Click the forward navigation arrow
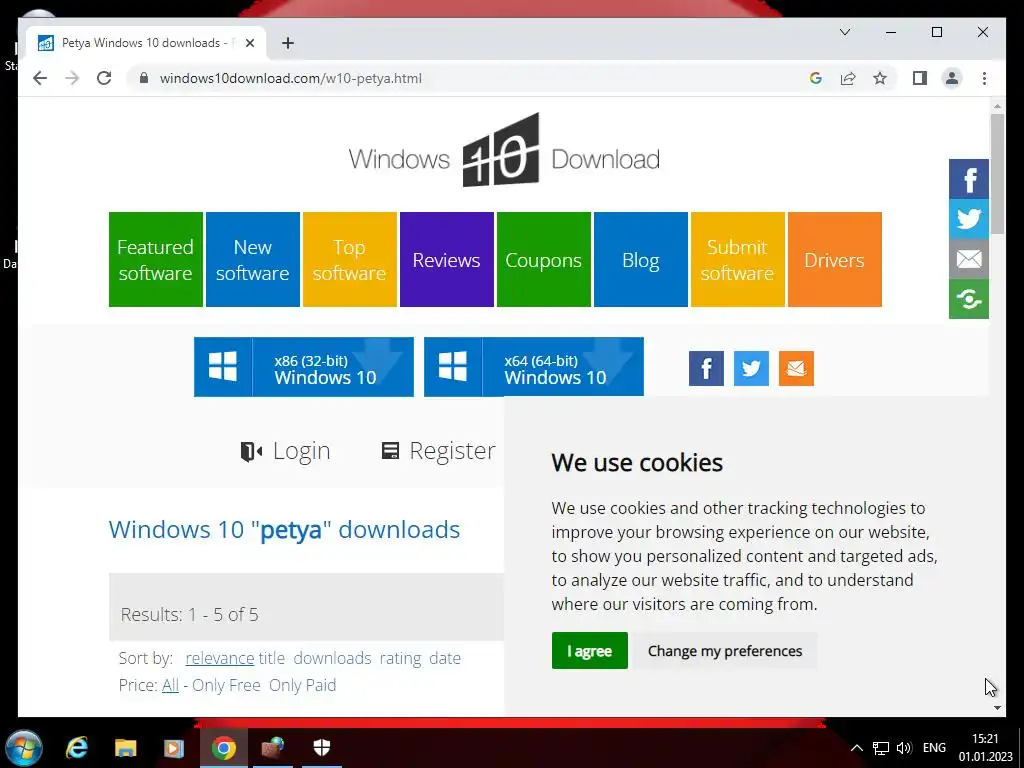 72,78
